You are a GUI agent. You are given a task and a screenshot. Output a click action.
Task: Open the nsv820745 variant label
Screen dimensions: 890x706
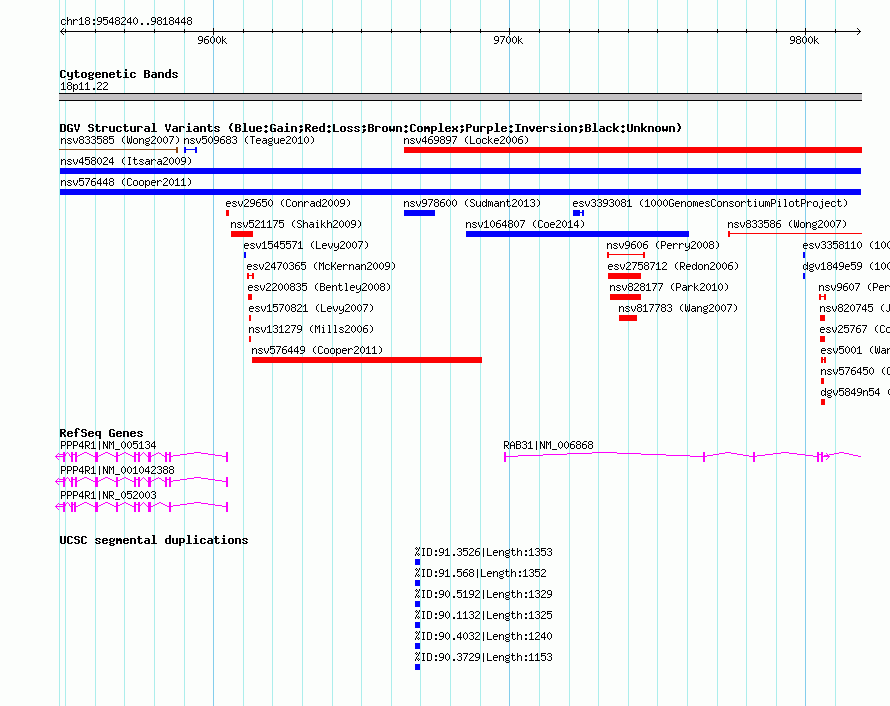854,308
